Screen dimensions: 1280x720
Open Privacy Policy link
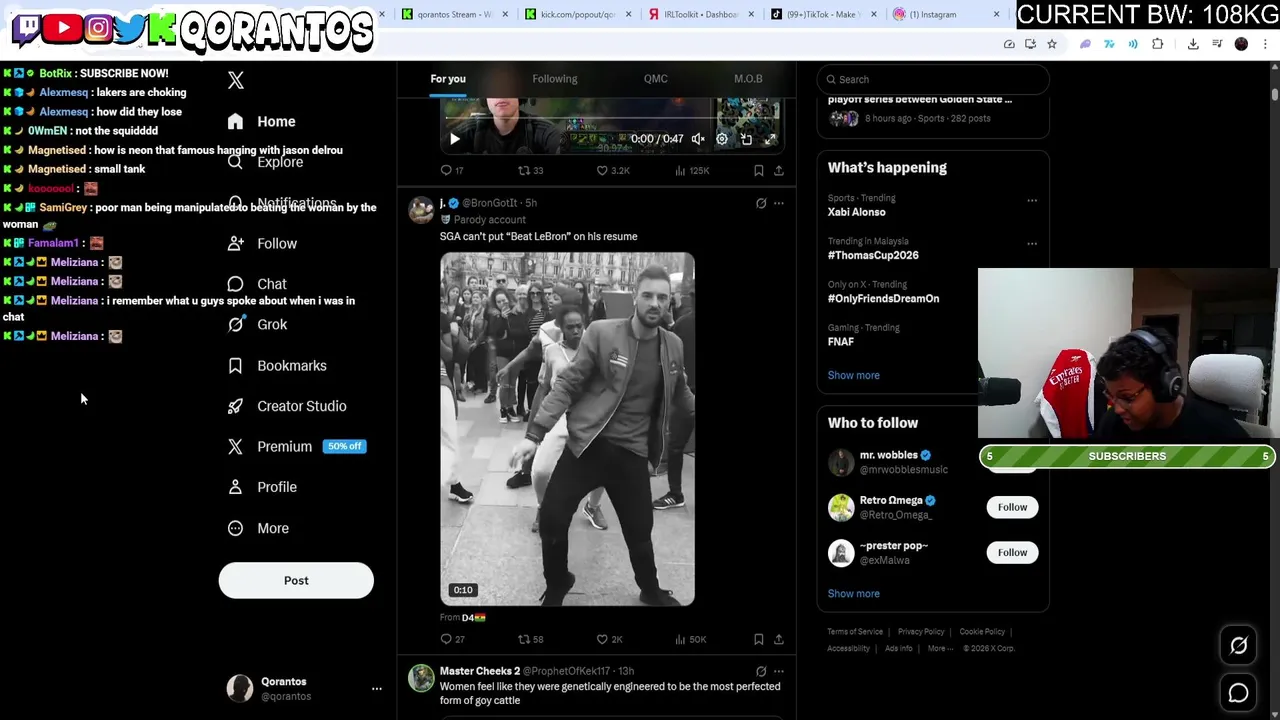[x=921, y=632]
